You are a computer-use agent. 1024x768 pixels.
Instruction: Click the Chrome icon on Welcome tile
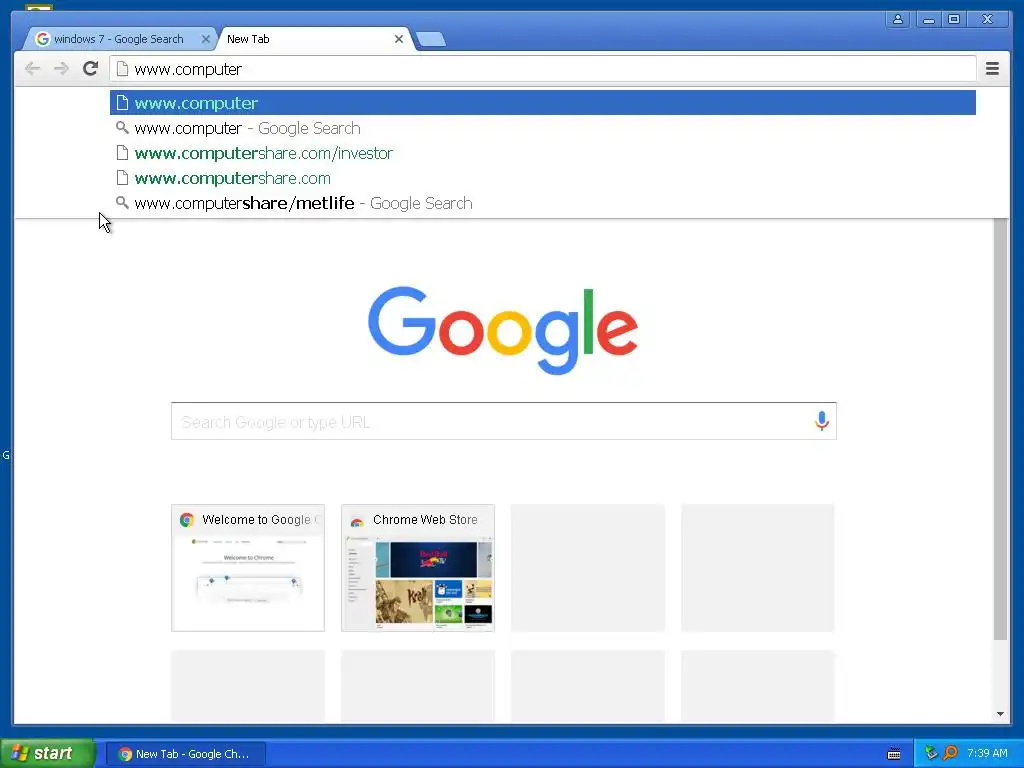click(x=187, y=520)
